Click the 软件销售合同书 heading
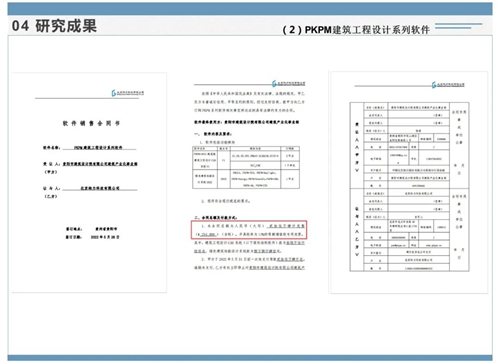500x363 pixels. pos(91,123)
